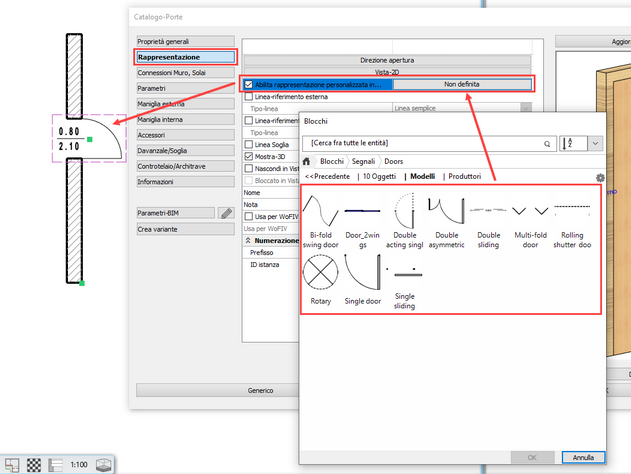
Task: Uncheck Abilita rappresentazione personalizzata checkbox
Action: [x=249, y=84]
